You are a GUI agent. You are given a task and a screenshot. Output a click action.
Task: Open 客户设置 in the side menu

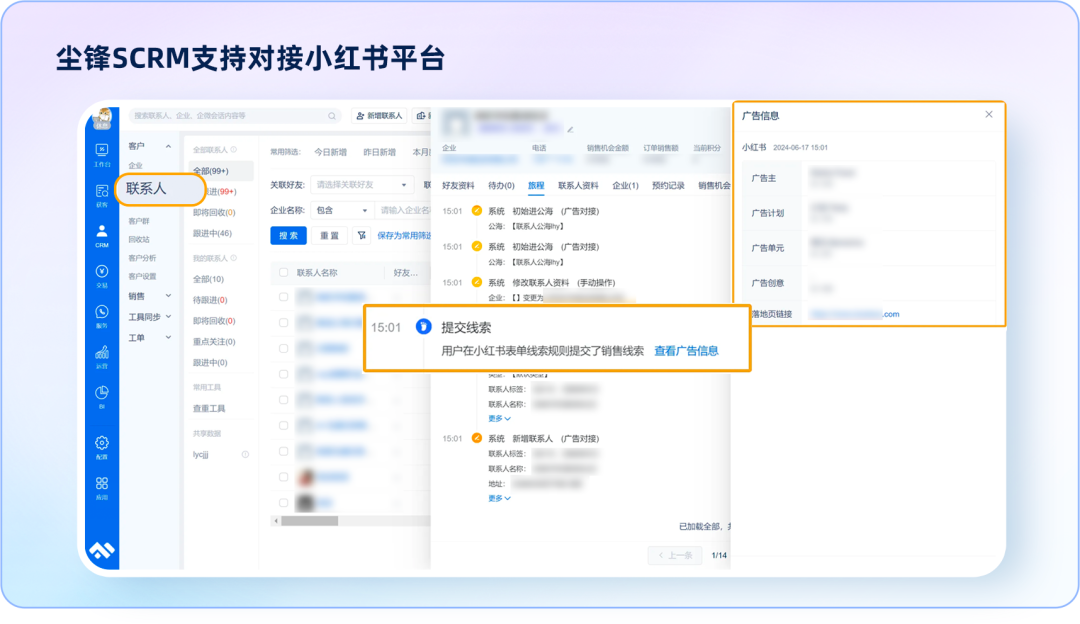click(x=142, y=276)
